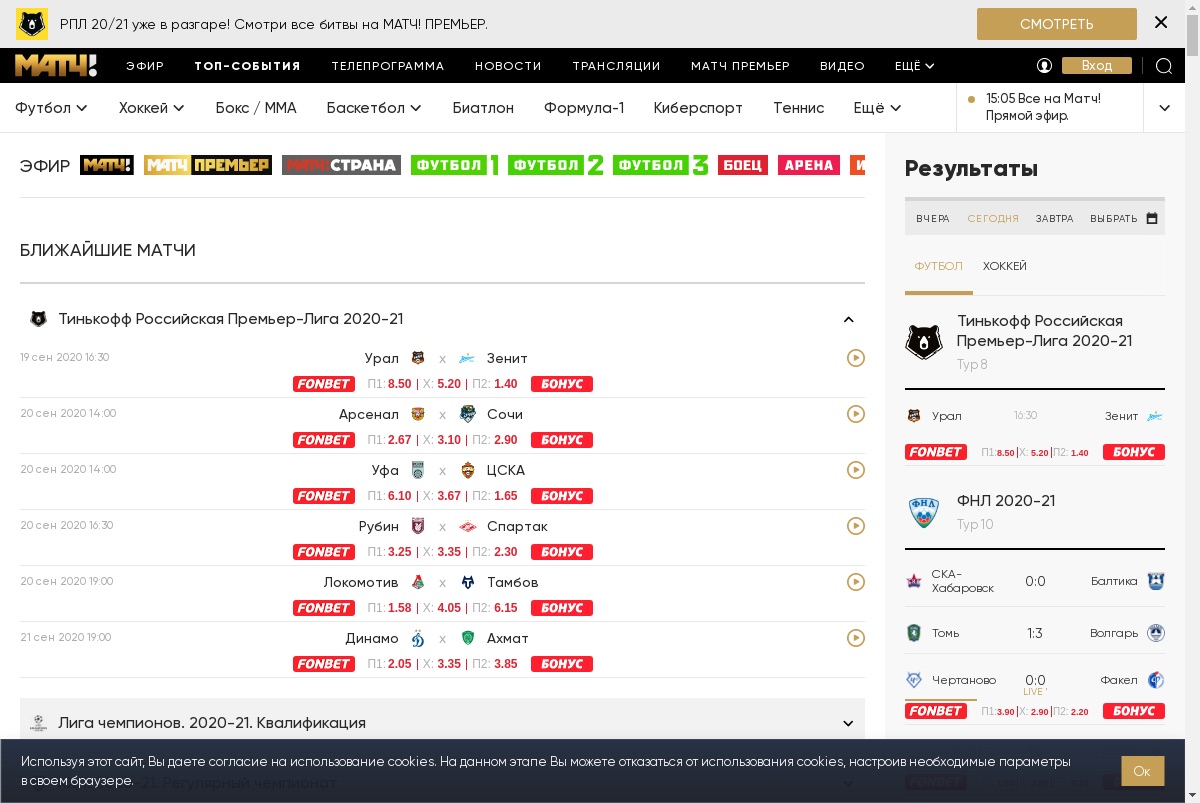
Task: Open the Арена channel logo
Action: [809, 165]
